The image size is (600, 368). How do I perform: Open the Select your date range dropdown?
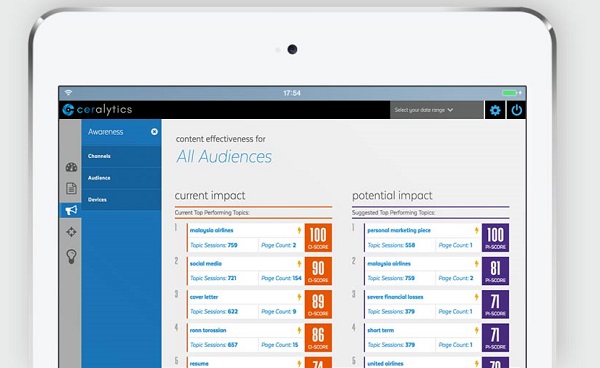pyautogui.click(x=437, y=110)
